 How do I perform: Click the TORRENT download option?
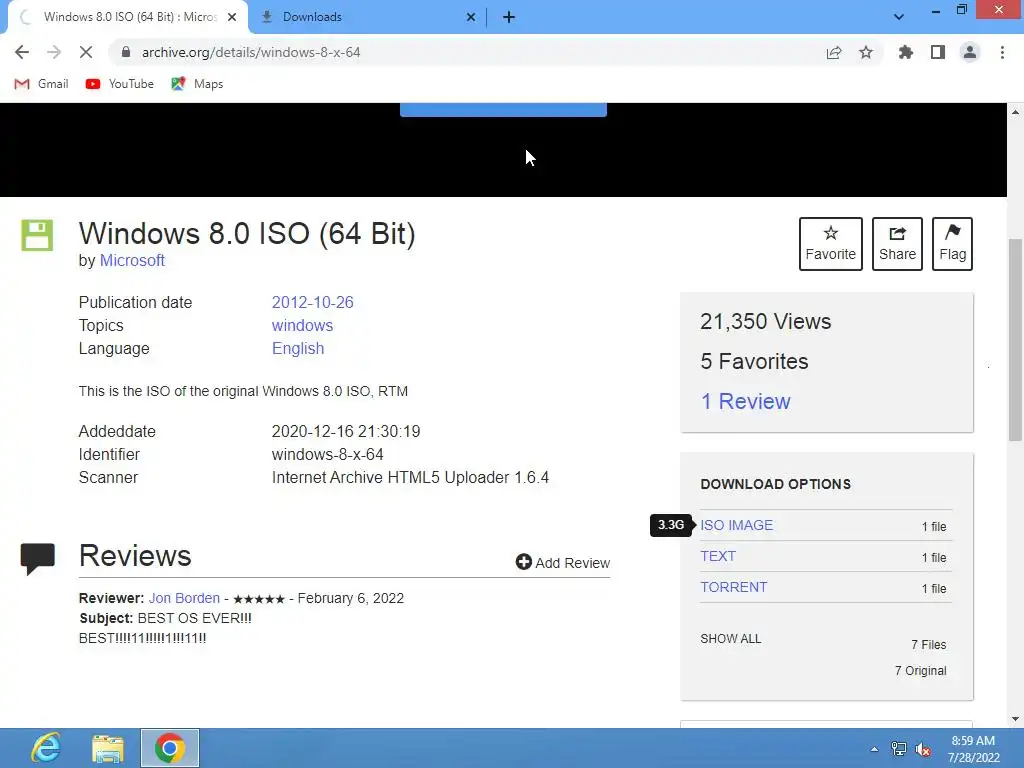[733, 587]
